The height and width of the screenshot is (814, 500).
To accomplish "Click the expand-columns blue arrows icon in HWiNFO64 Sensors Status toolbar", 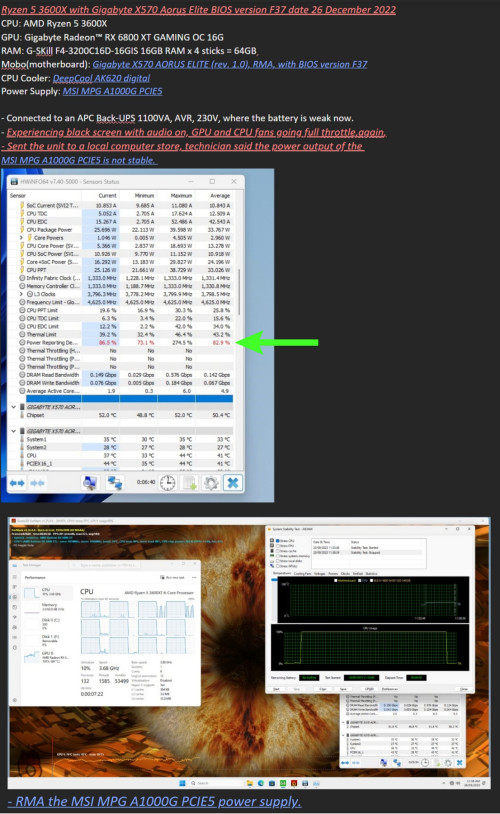I will (x=17, y=483).
